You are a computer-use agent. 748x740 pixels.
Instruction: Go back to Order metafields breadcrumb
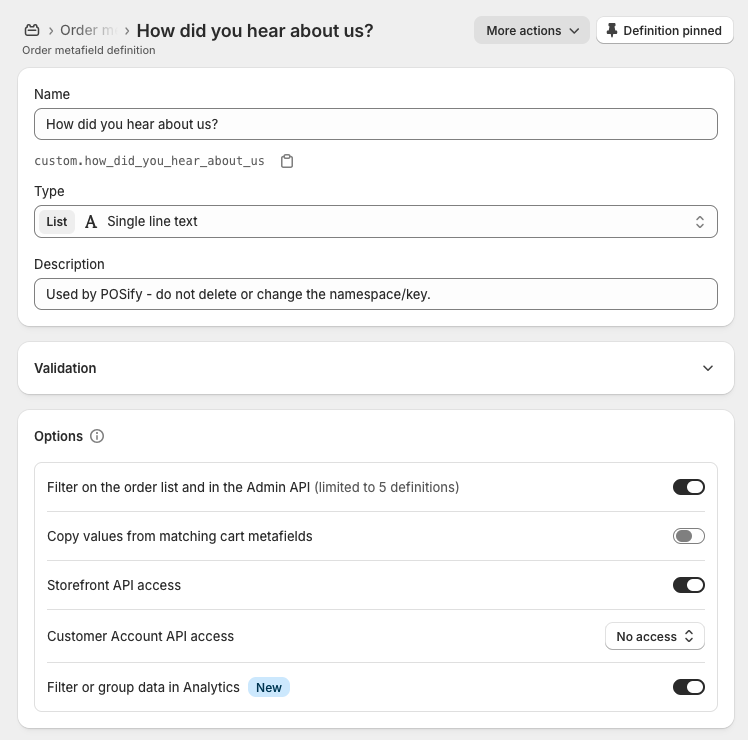click(x=88, y=31)
